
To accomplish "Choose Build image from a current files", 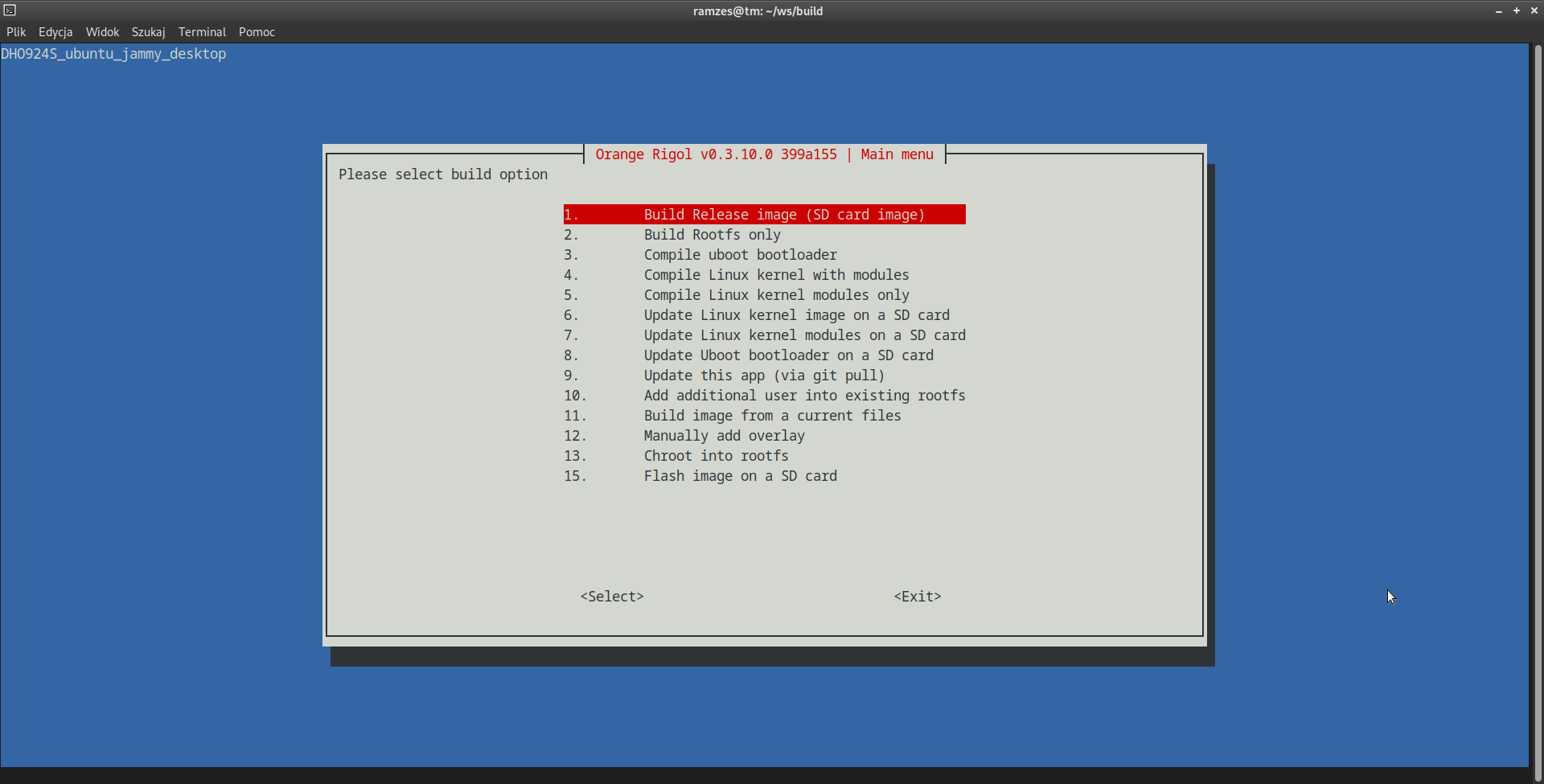I will click(x=765, y=416).
